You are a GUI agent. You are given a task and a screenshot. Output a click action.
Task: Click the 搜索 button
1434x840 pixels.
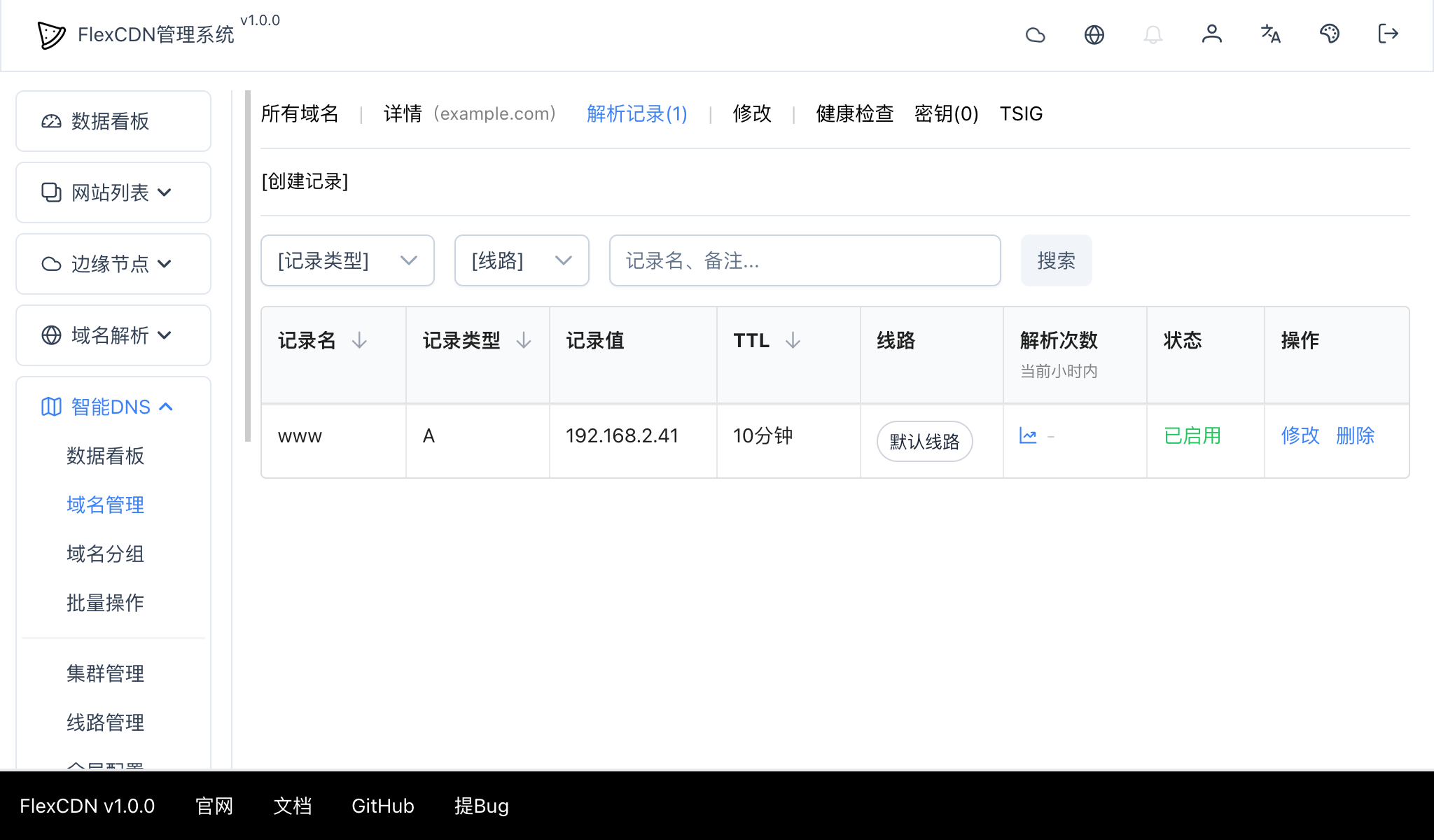(x=1056, y=260)
